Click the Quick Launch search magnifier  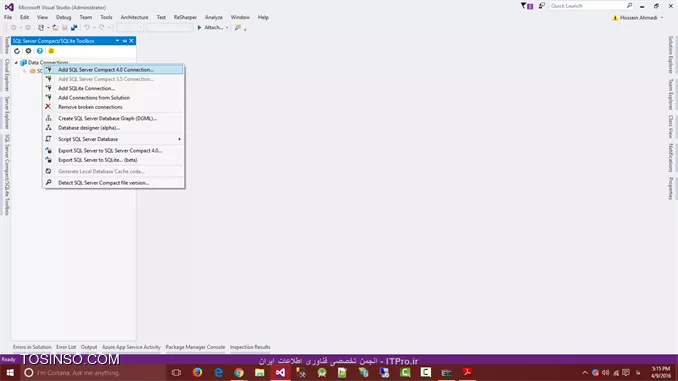coord(629,6)
